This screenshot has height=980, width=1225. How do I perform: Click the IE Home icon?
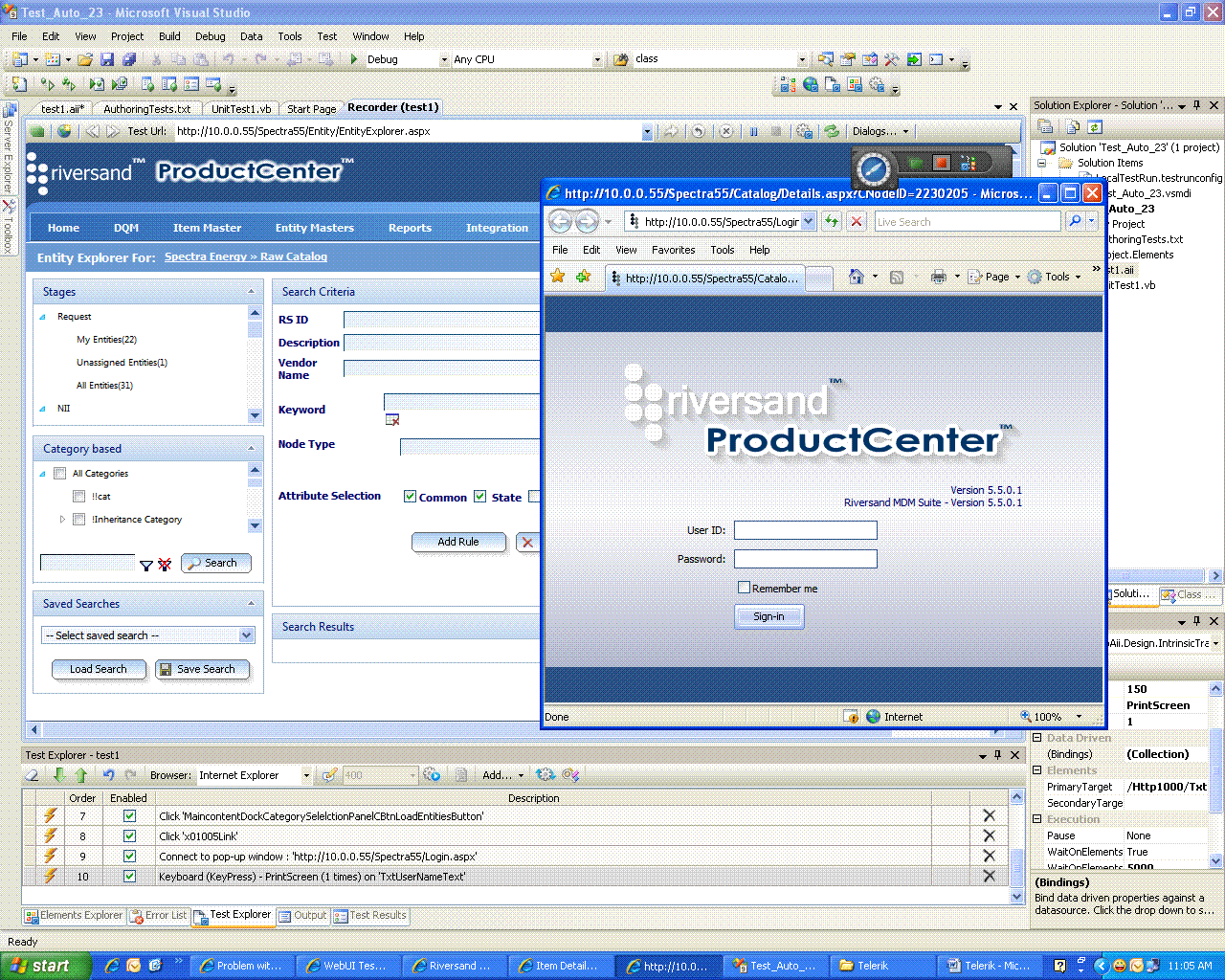click(857, 277)
